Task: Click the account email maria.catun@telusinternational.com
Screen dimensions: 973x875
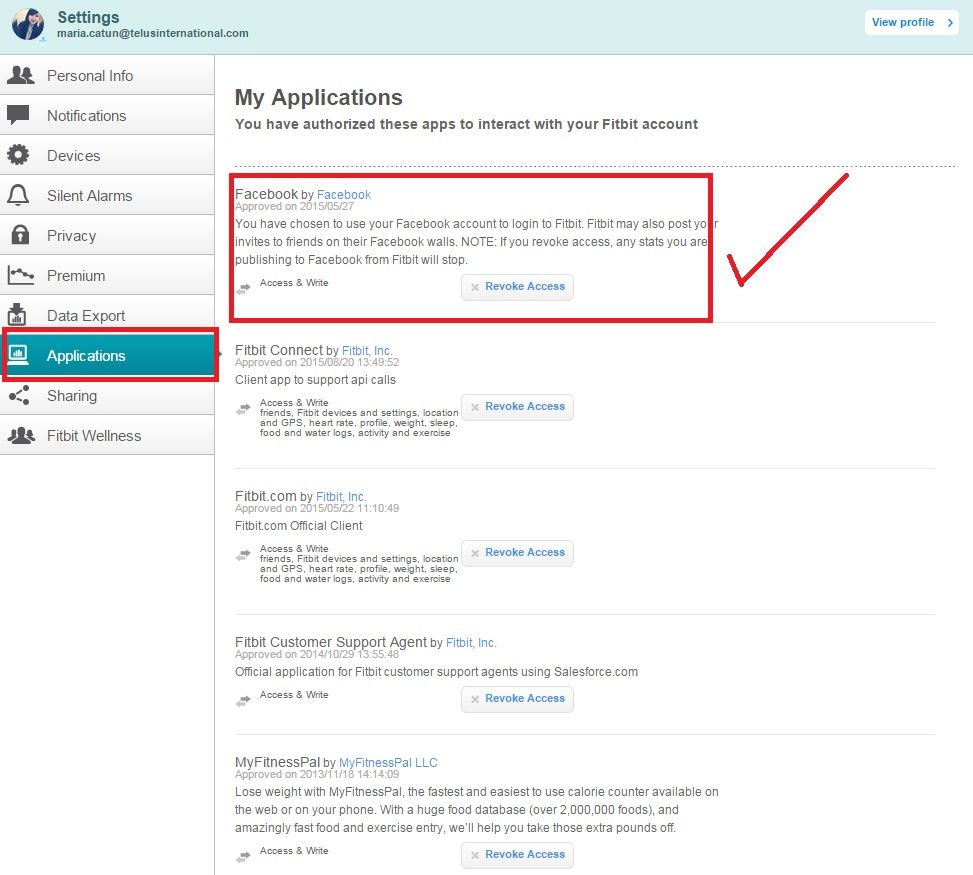Action: (153, 34)
